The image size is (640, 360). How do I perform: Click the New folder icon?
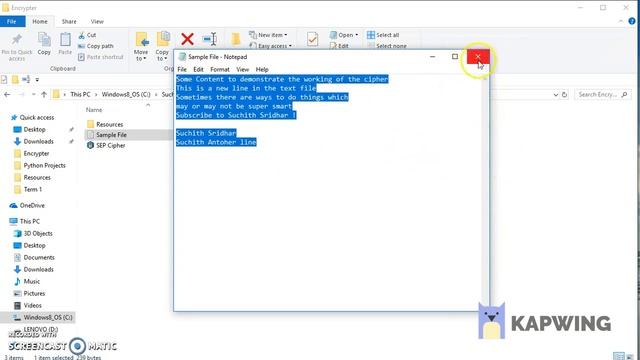point(236,39)
